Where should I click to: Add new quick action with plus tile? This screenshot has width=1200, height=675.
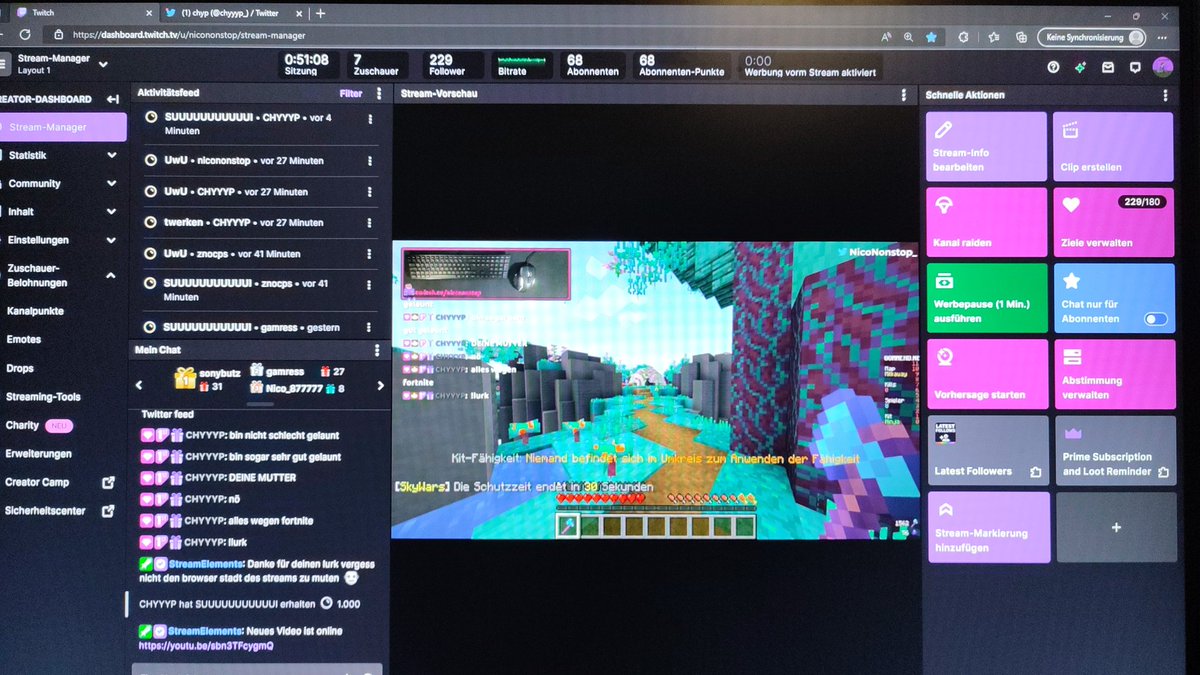click(x=1116, y=527)
